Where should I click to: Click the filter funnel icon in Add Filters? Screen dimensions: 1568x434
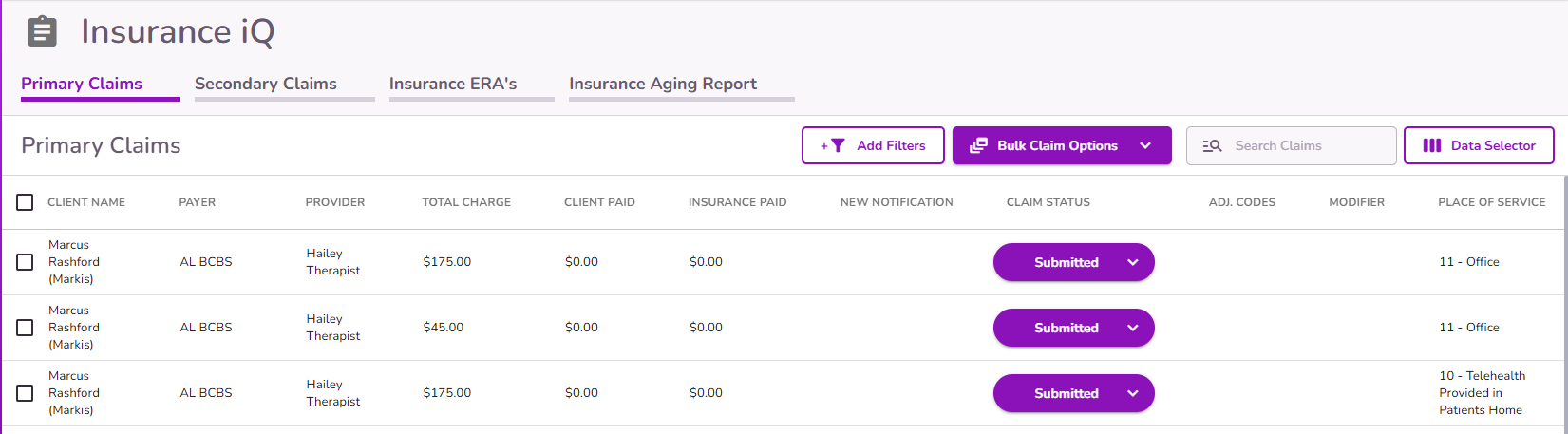(x=836, y=145)
